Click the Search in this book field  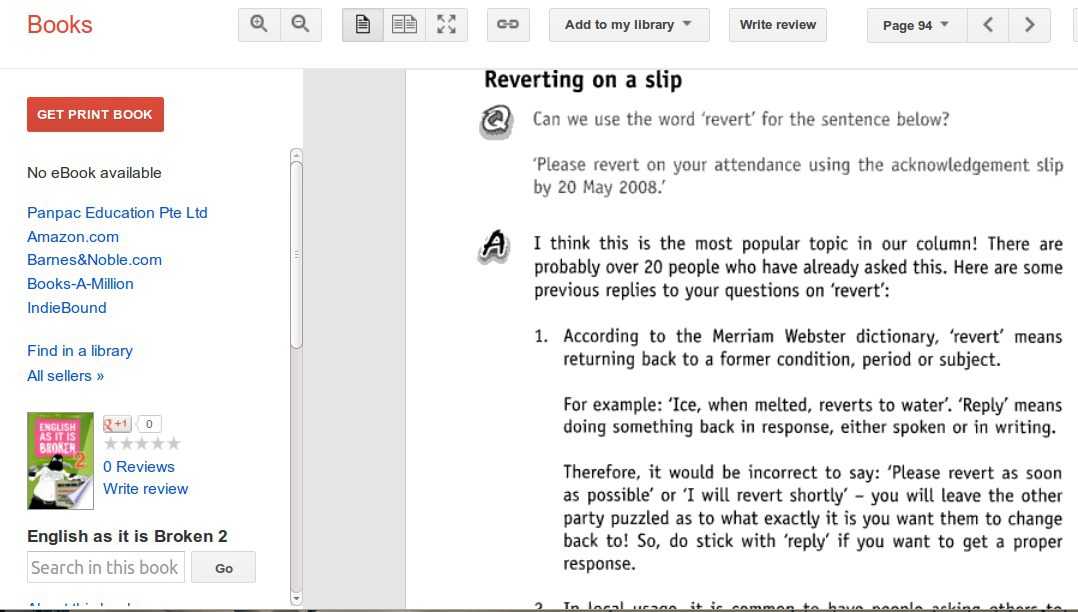106,567
